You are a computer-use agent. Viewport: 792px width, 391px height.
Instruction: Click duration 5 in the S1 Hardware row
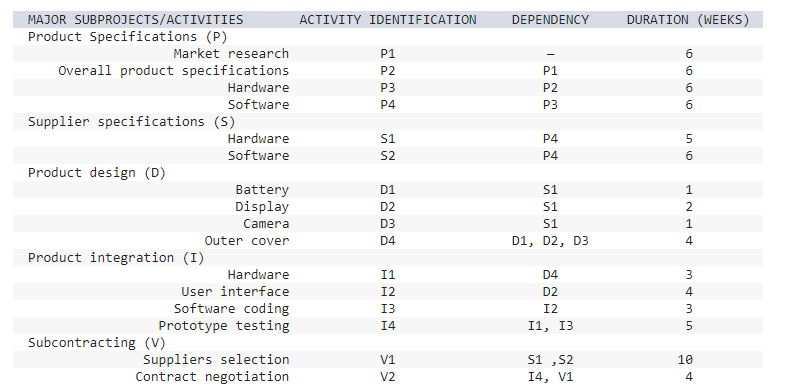[689, 138]
